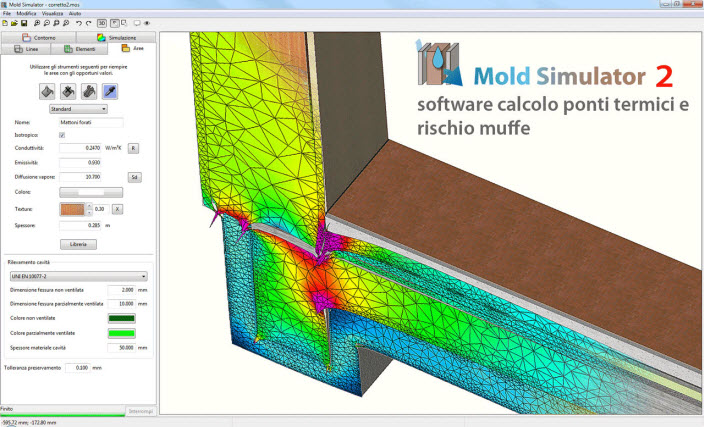Toggle the eye visibility icon in toolbar
The image size is (704, 427).
(147, 23)
